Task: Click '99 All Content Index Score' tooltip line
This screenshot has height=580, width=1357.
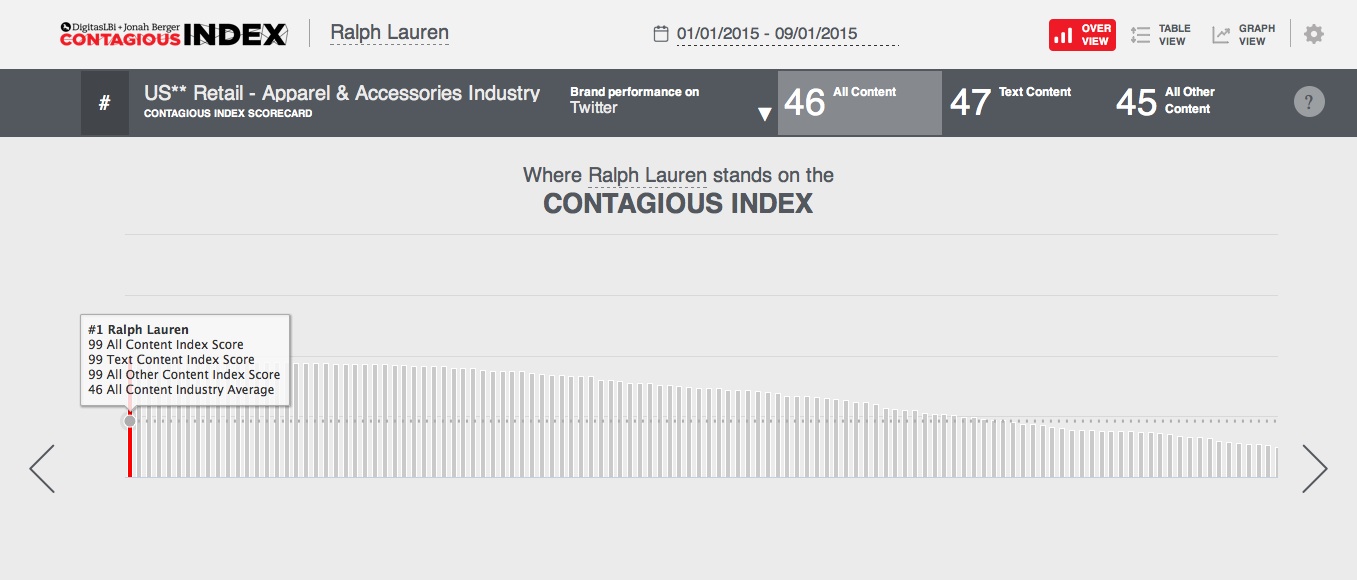Action: pyautogui.click(x=166, y=344)
